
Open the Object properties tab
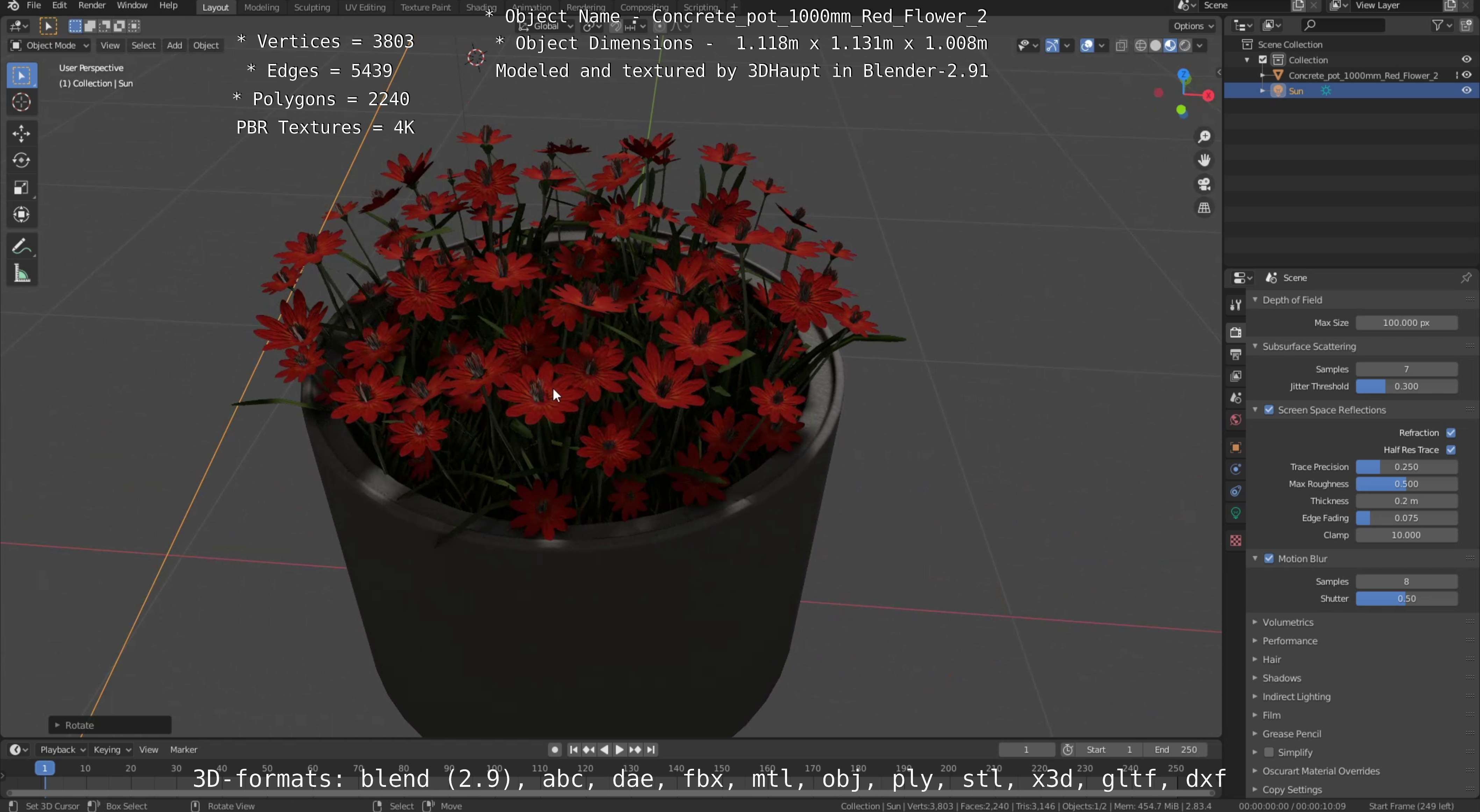(x=1235, y=447)
